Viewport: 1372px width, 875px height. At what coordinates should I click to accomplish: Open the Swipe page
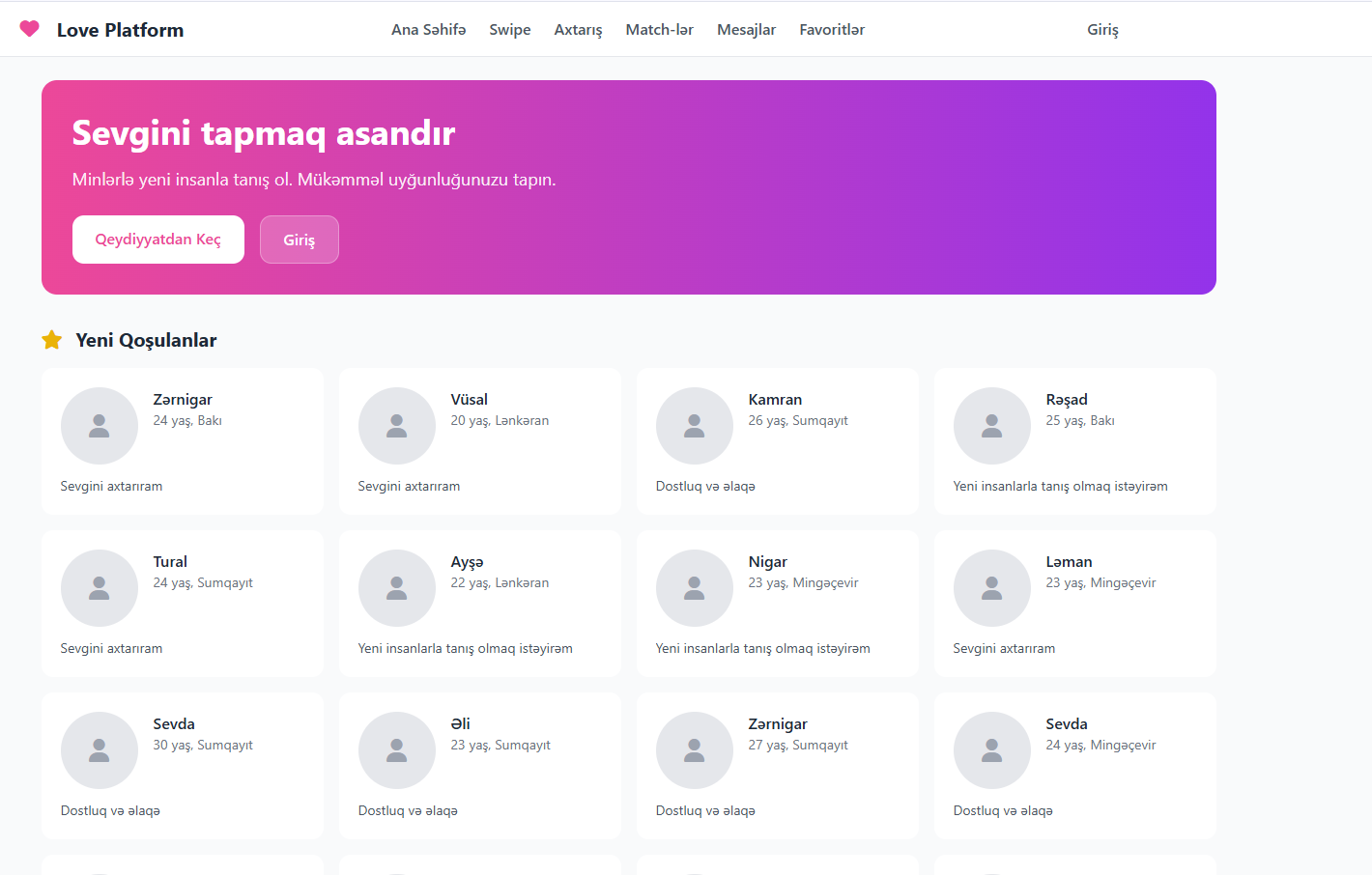(510, 29)
